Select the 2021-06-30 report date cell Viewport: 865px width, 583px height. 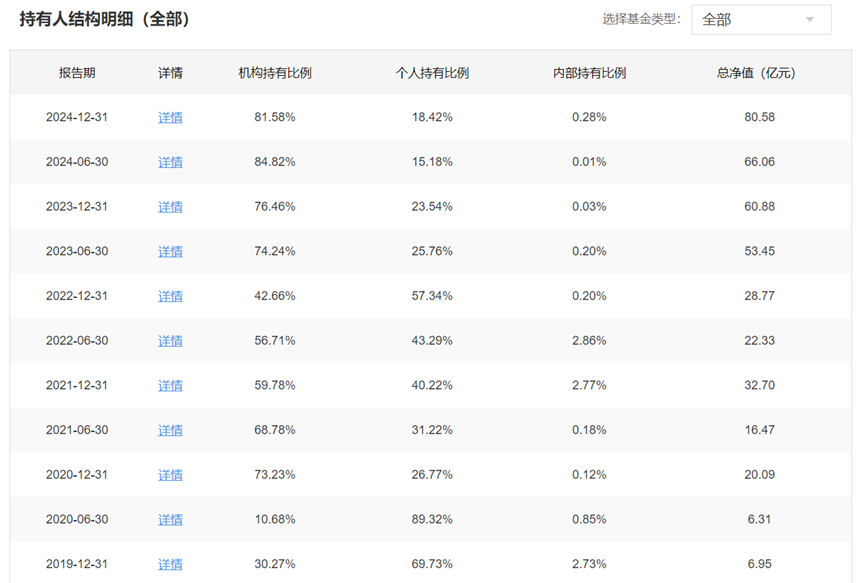[77, 430]
